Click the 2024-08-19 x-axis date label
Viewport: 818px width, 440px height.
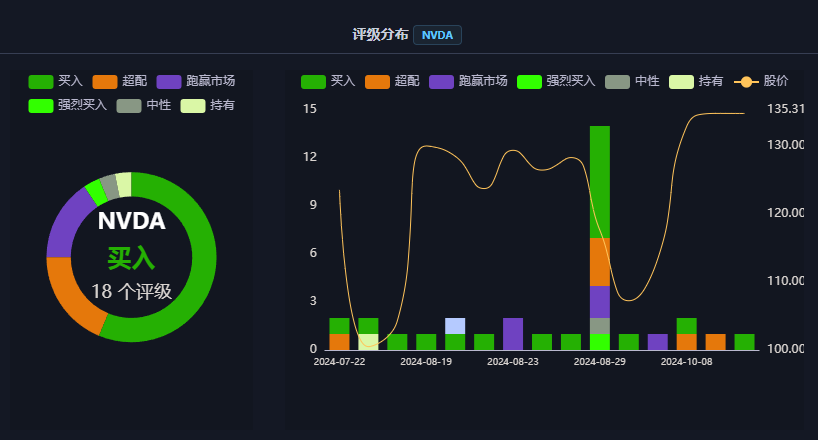coord(426,362)
